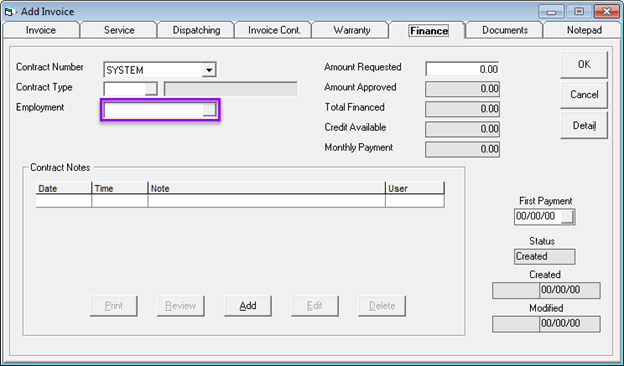Click the Time column header
Image resolution: width=624 pixels, height=366 pixels.
(120, 188)
